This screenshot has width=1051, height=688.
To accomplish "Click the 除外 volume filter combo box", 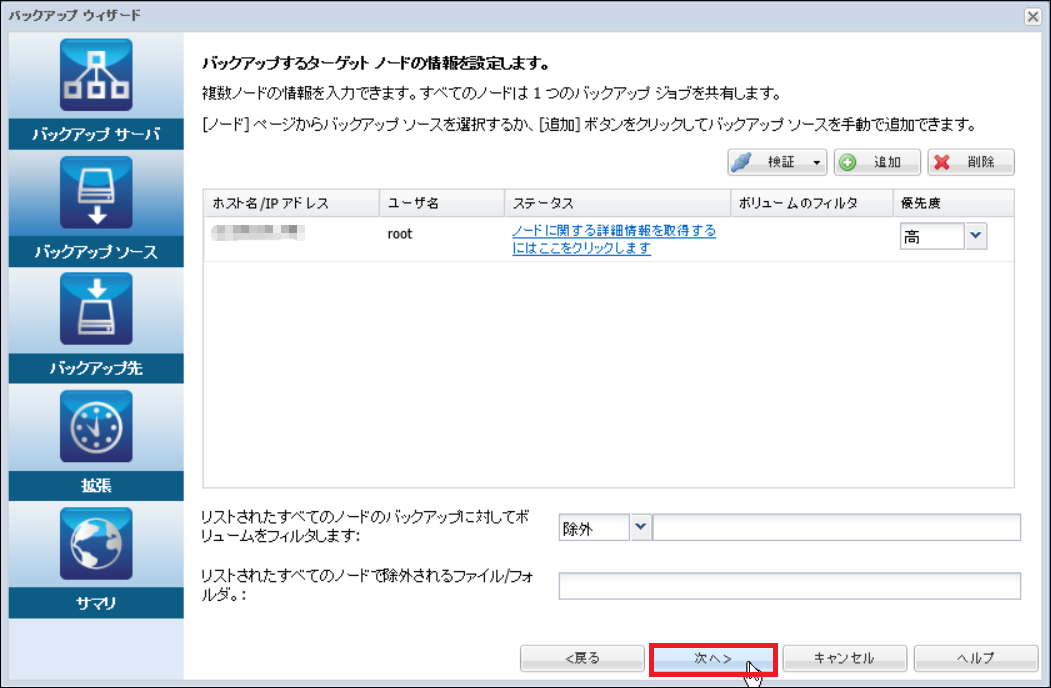I will [x=594, y=528].
